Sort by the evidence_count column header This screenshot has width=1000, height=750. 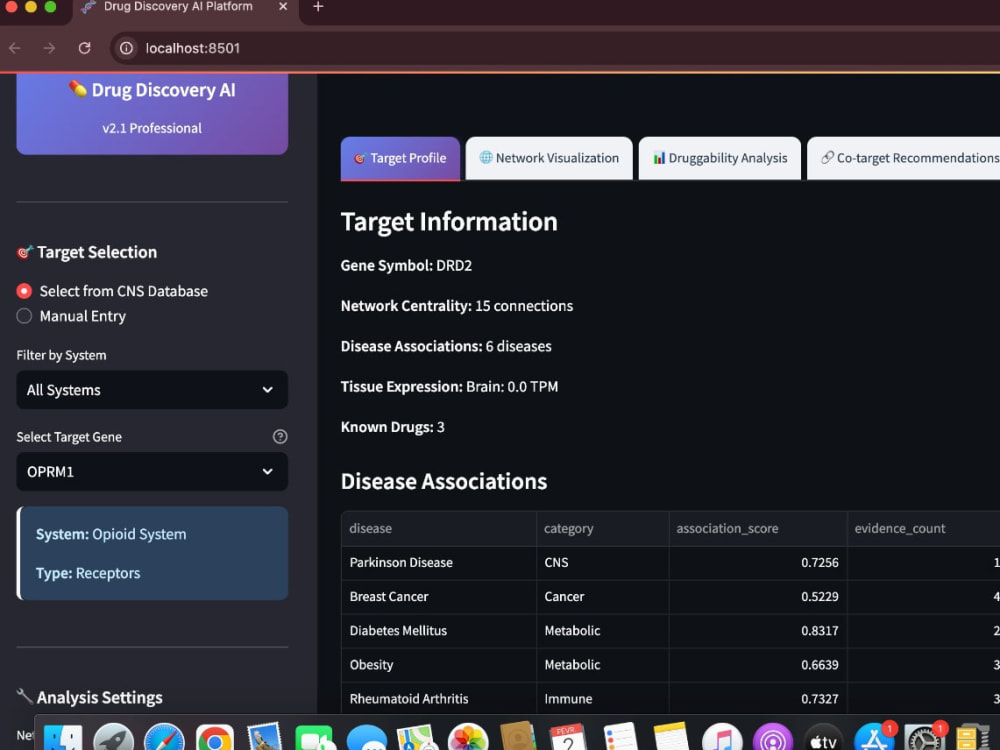[923, 529]
